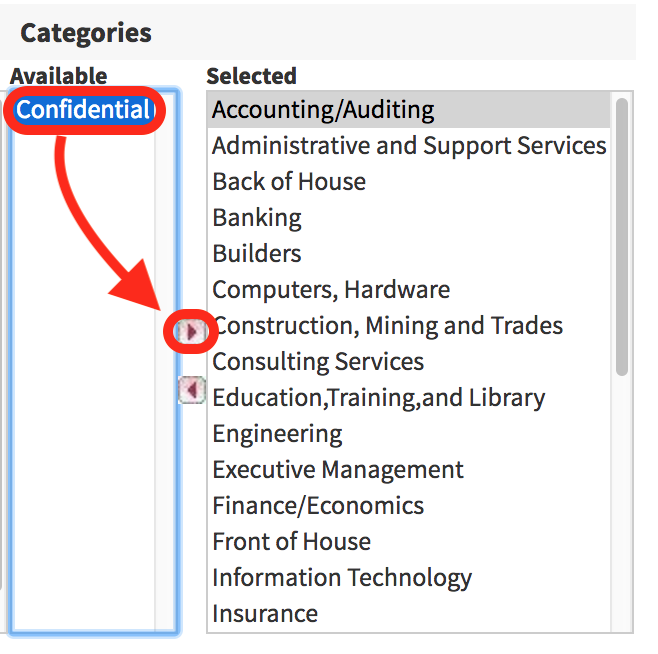Select the Back of House category
The width and height of the screenshot is (658, 654).
(289, 182)
